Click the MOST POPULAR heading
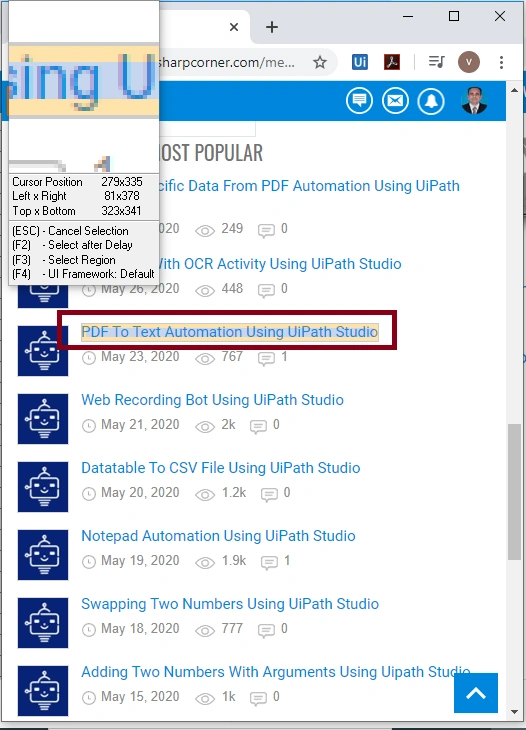Viewport: 526px width, 730px height. tap(211, 153)
